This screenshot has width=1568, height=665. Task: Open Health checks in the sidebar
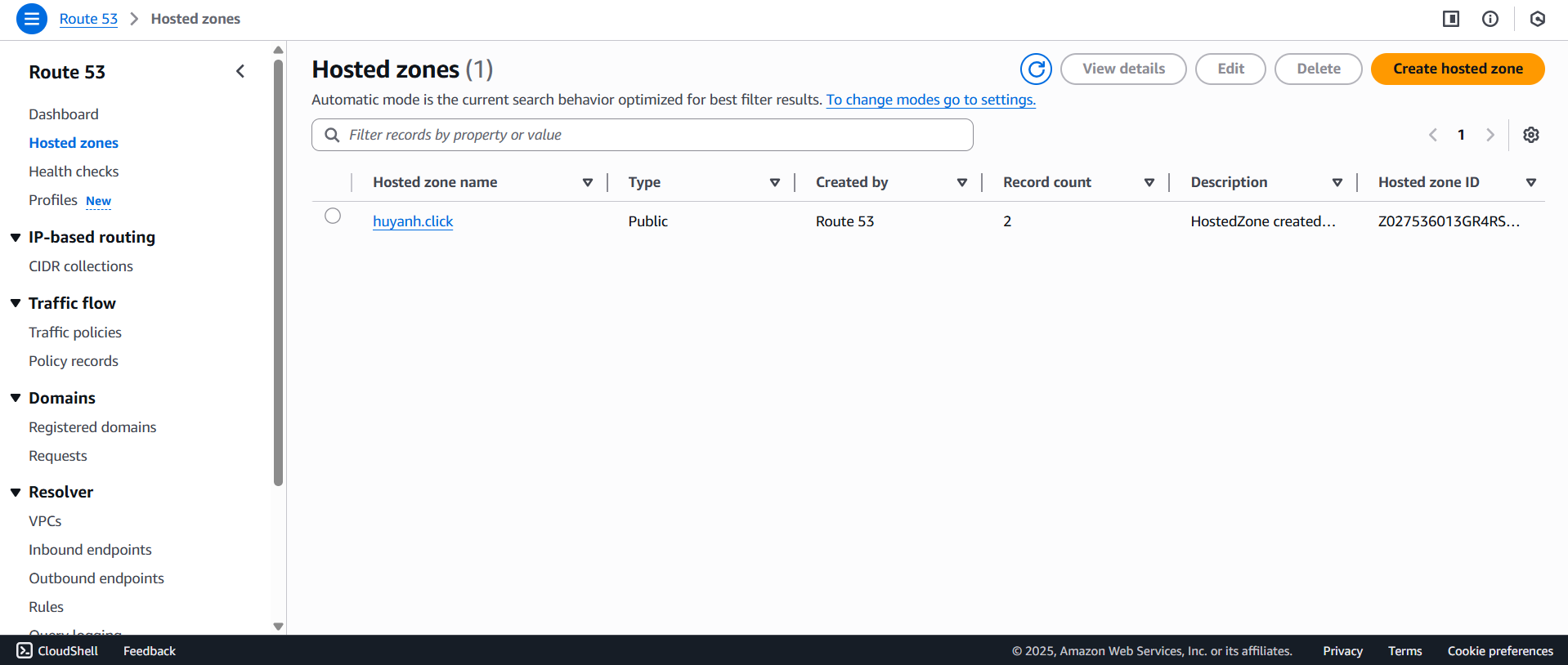point(74,172)
